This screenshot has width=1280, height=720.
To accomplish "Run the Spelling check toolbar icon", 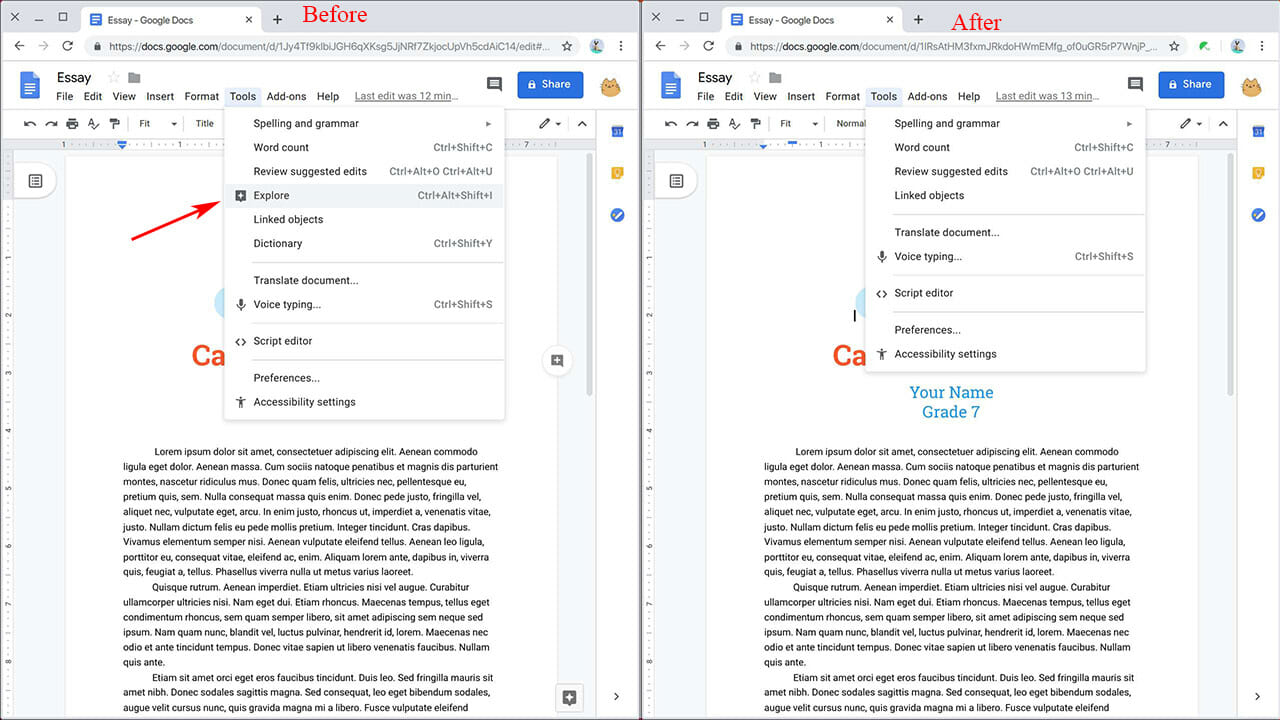I will [x=92, y=123].
